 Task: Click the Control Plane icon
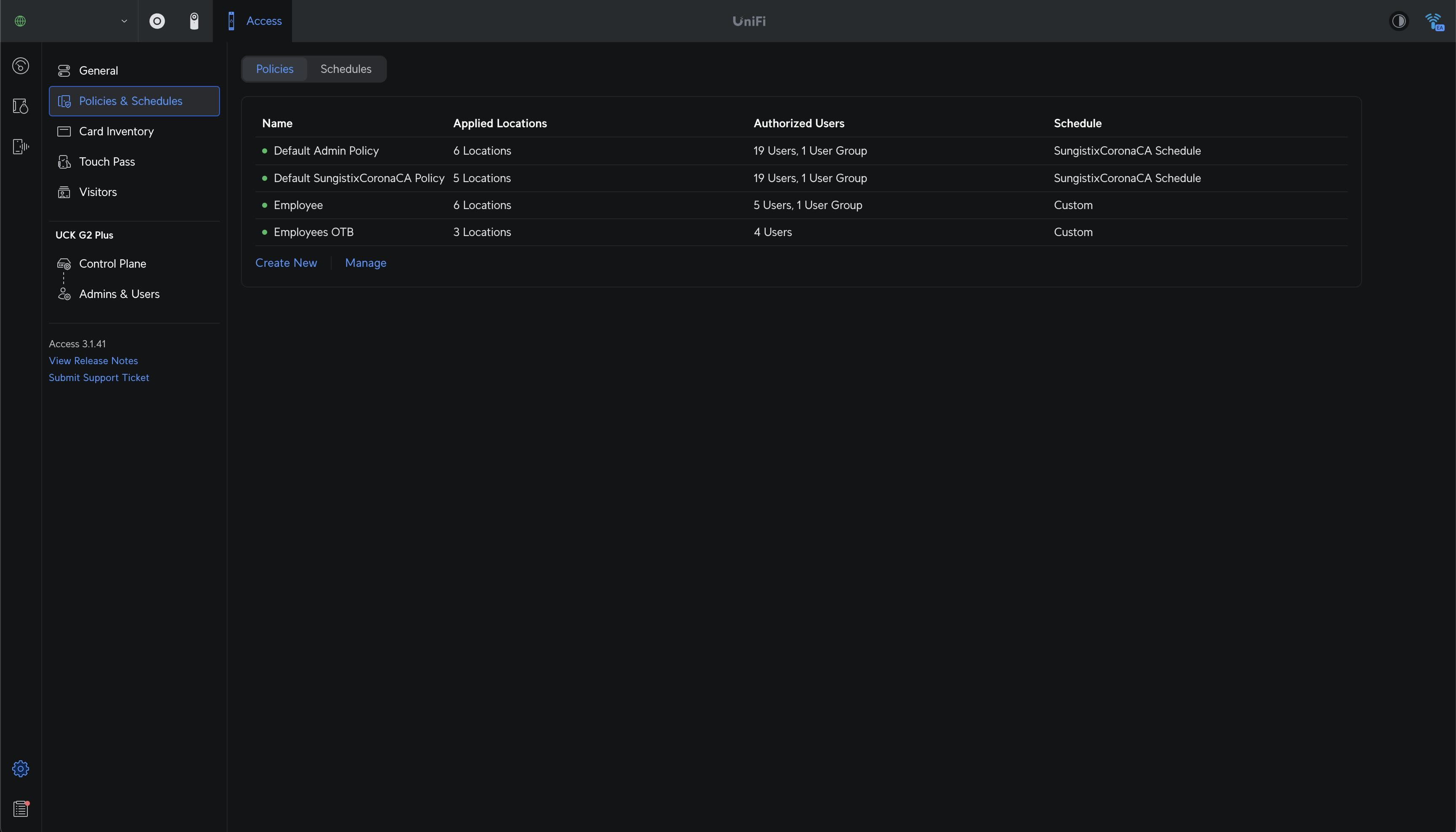tap(64, 264)
